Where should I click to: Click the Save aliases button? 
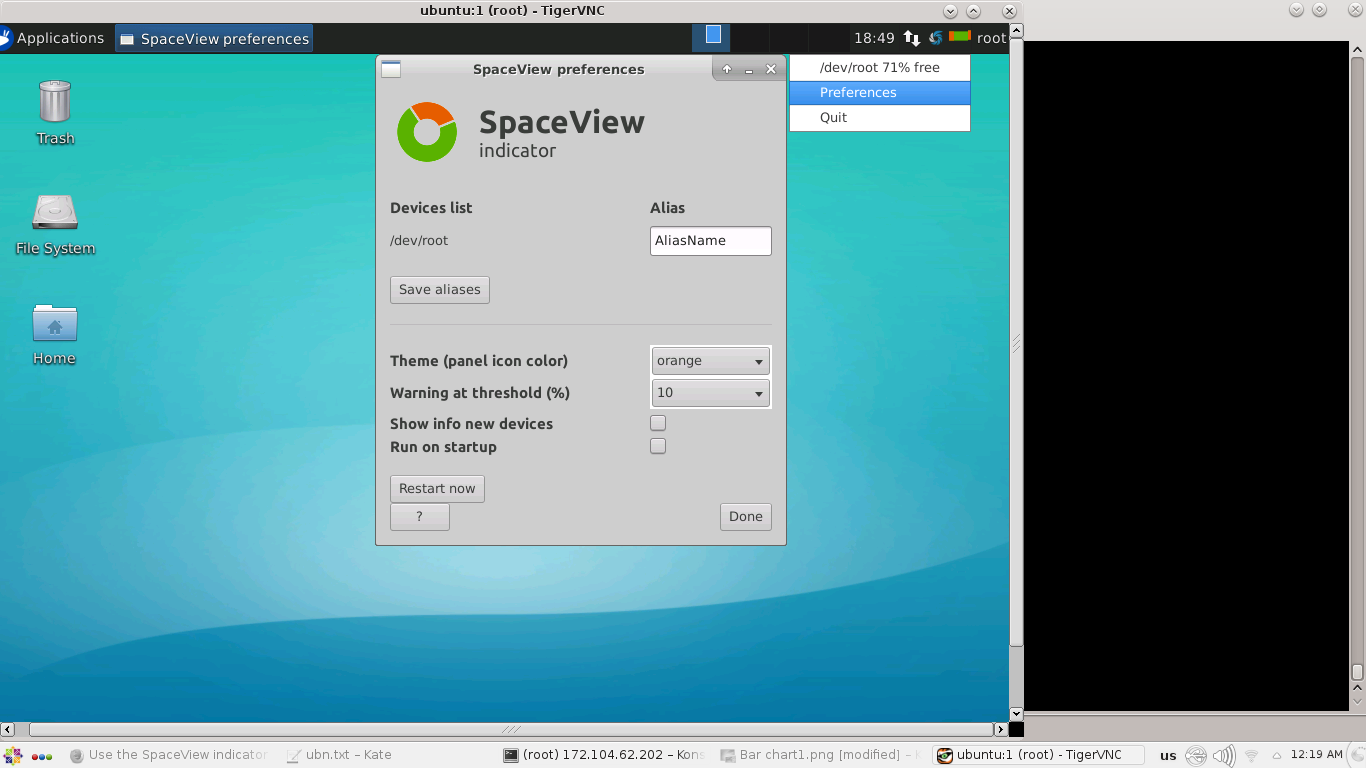pyautogui.click(x=440, y=289)
